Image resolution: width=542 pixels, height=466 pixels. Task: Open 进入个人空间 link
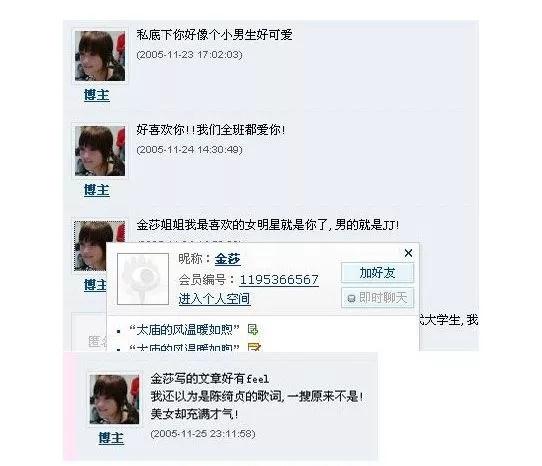214,298
